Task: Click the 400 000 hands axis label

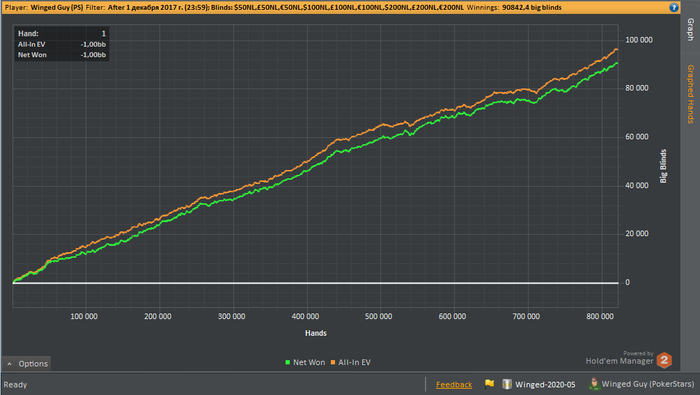Action: pyautogui.click(x=305, y=316)
